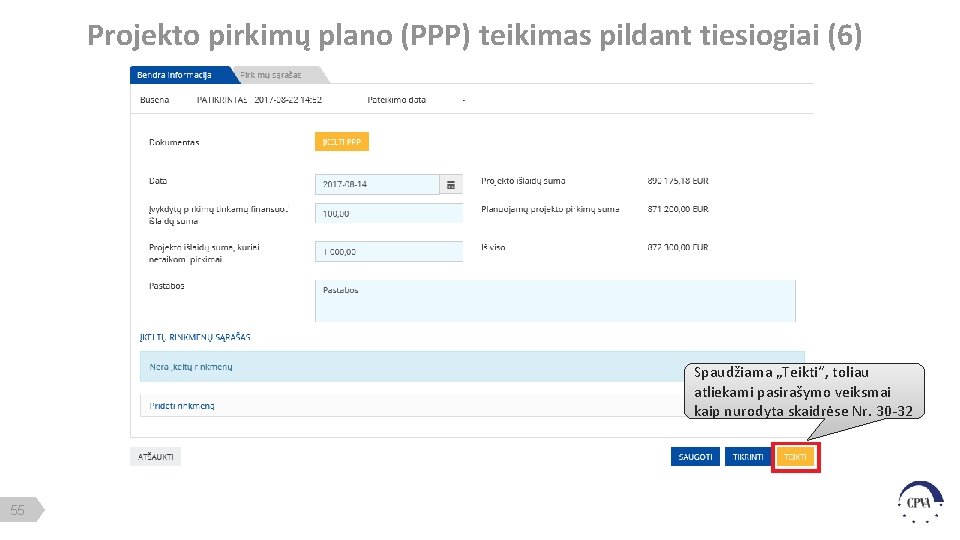
Task: Click the Pridėti rinkmeną add file link
Action: coord(182,406)
